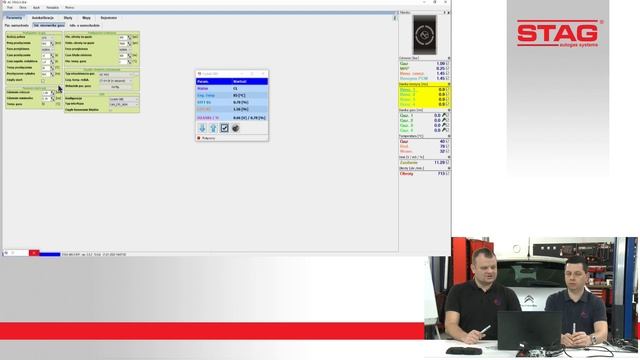The image size is (640, 360).
Task: Open the injector settings icon for Gaz. 4
Action: point(444,130)
